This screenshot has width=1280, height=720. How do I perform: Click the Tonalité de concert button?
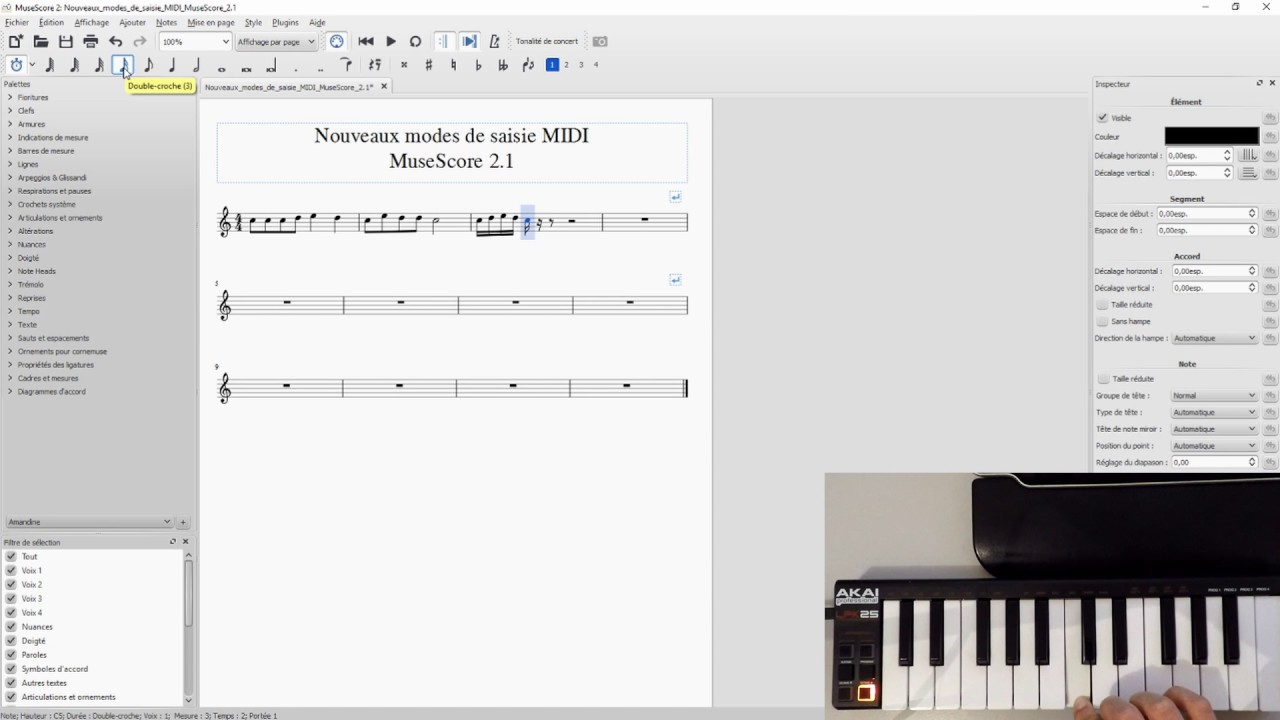pyautogui.click(x=547, y=41)
